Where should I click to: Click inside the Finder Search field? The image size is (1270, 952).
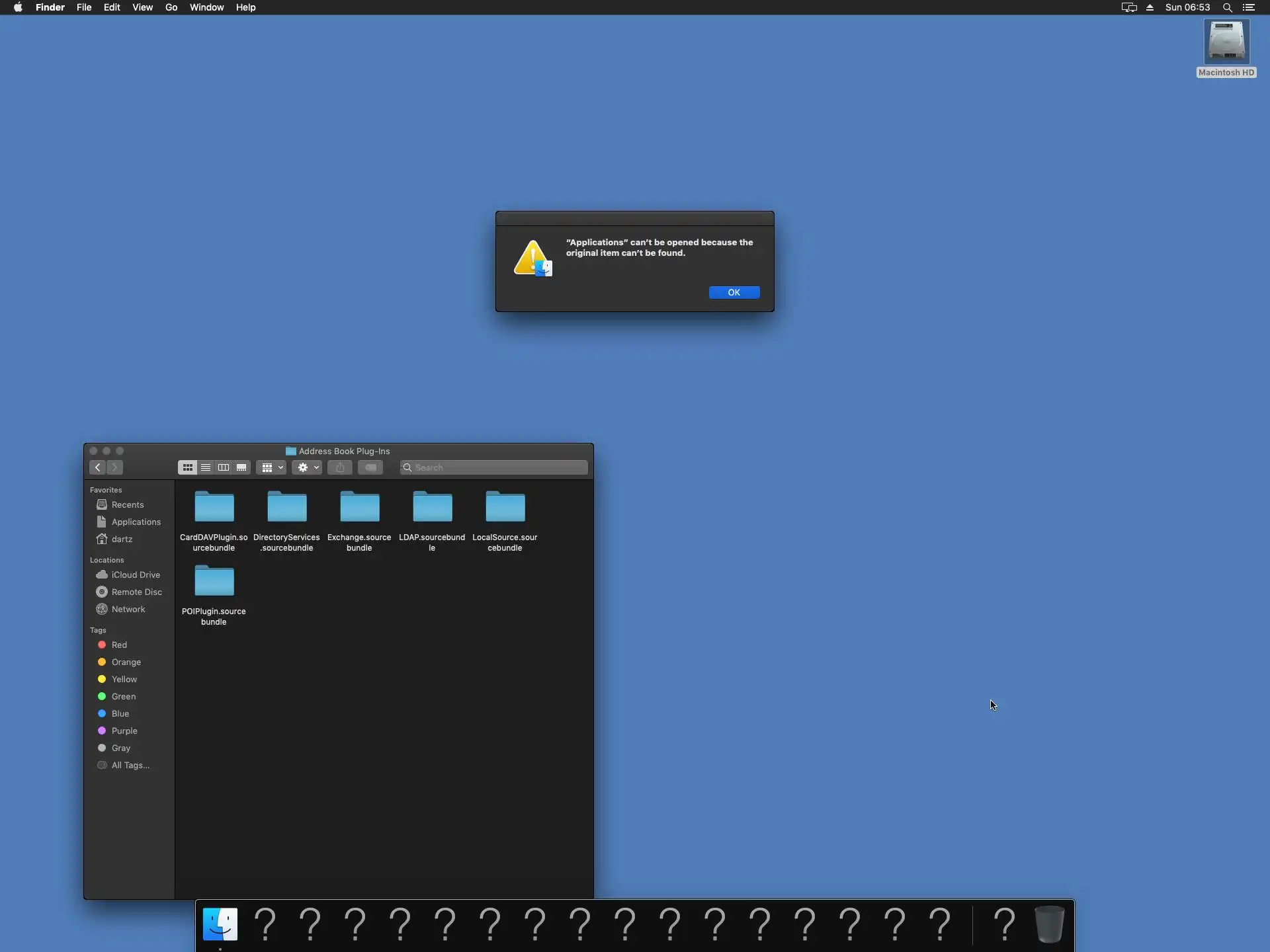click(496, 467)
